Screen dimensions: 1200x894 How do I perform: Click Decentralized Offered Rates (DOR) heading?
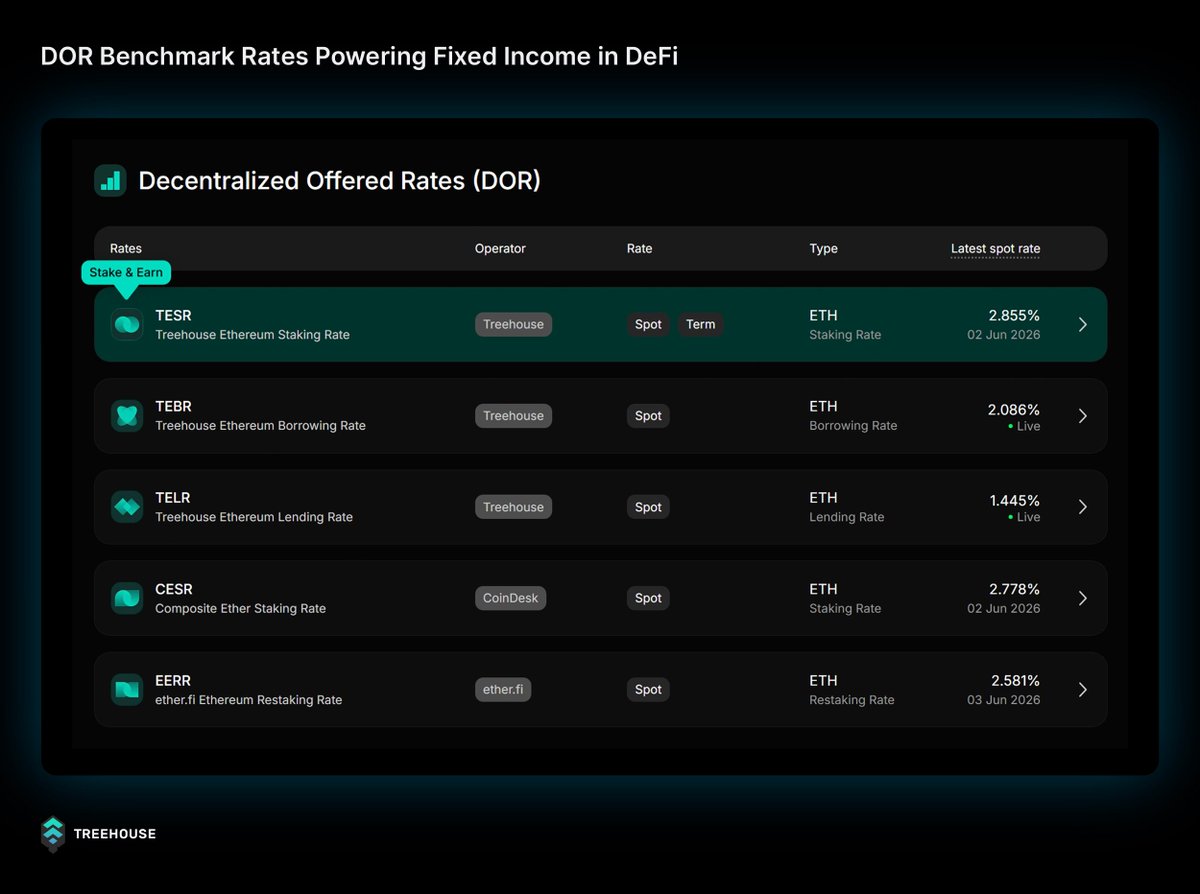point(339,181)
